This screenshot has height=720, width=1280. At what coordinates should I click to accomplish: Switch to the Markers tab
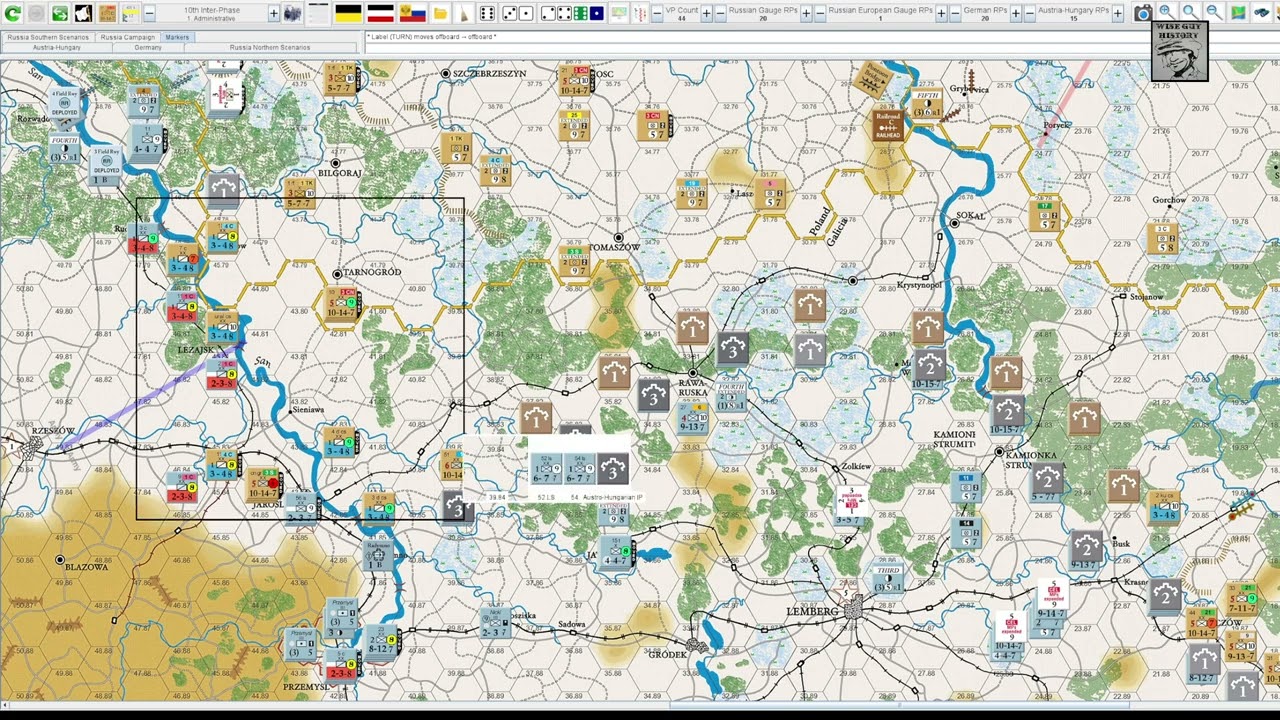177,37
